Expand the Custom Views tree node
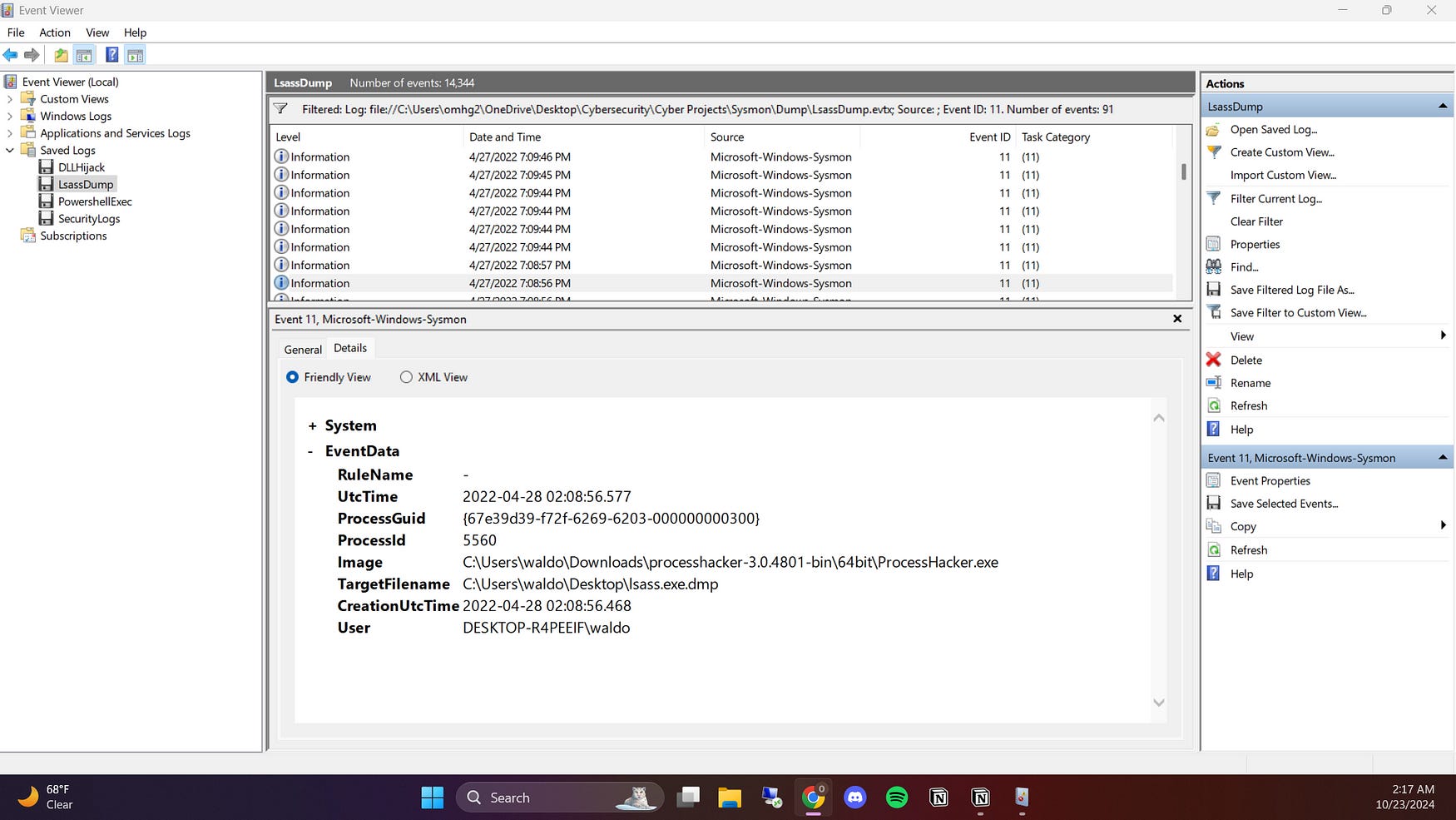The height and width of the screenshot is (820, 1456). [10, 99]
